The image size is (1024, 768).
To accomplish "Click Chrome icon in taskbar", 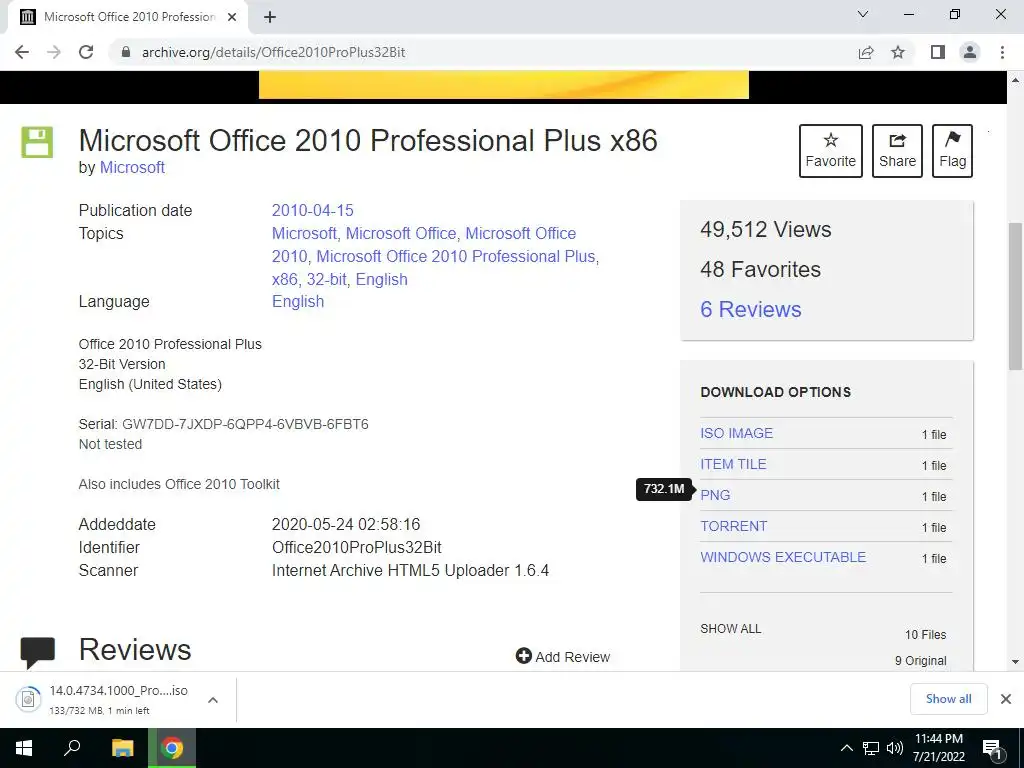I will tap(172, 748).
